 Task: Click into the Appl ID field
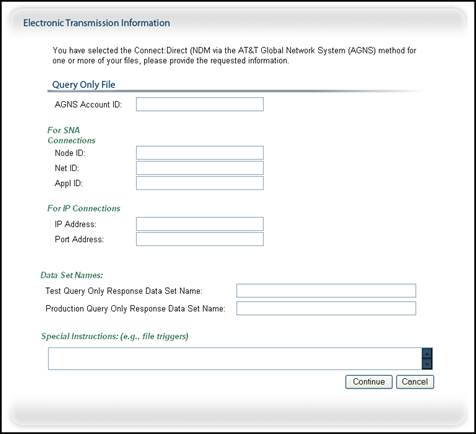(200, 183)
